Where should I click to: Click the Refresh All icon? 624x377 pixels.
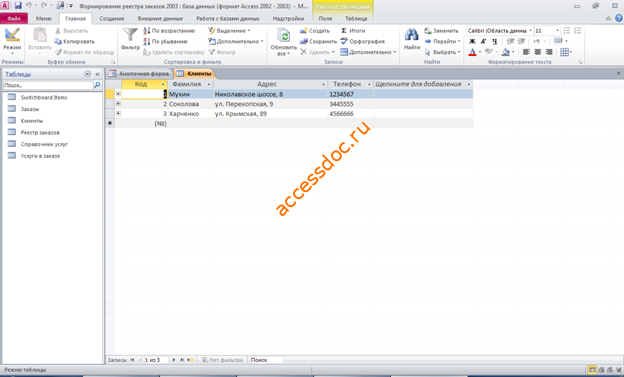coord(283,35)
